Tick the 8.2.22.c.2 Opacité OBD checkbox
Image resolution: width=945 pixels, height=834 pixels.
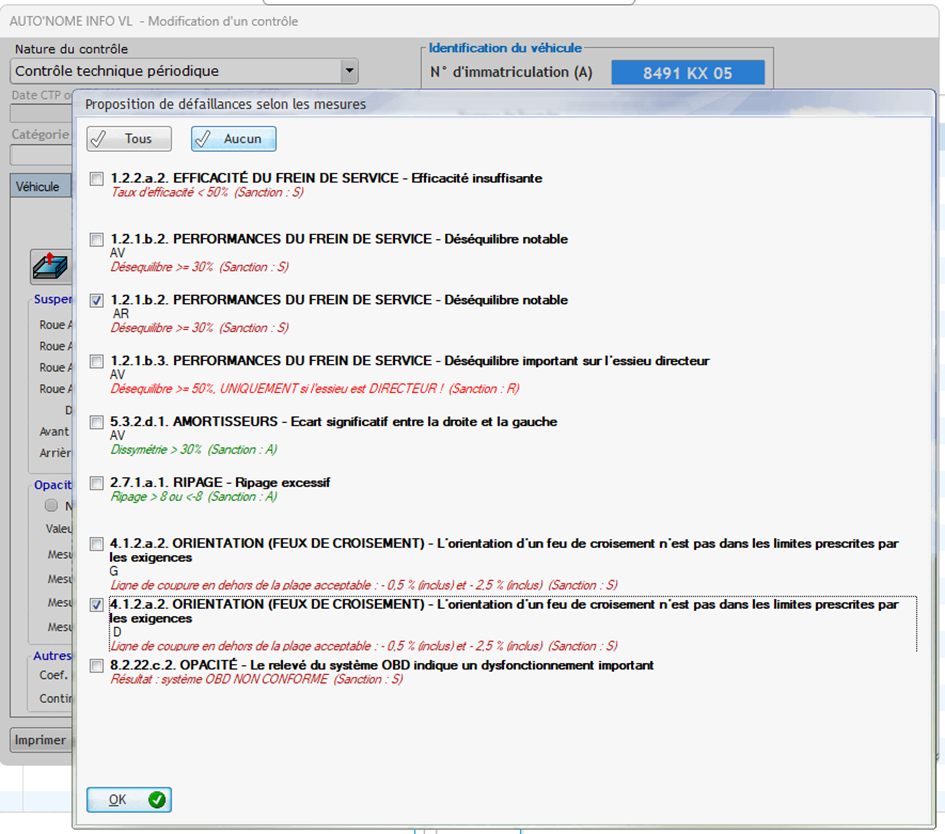[x=96, y=666]
